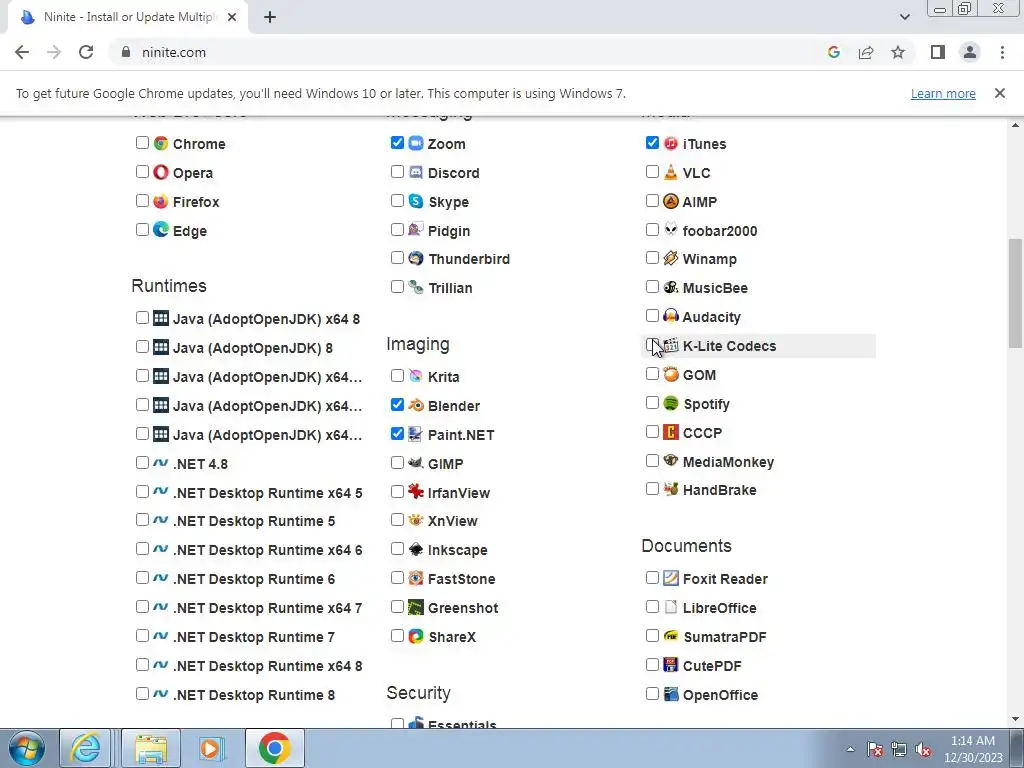Click the scrollbar down arrow
Image resolution: width=1024 pixels, height=768 pixels.
1015,719
